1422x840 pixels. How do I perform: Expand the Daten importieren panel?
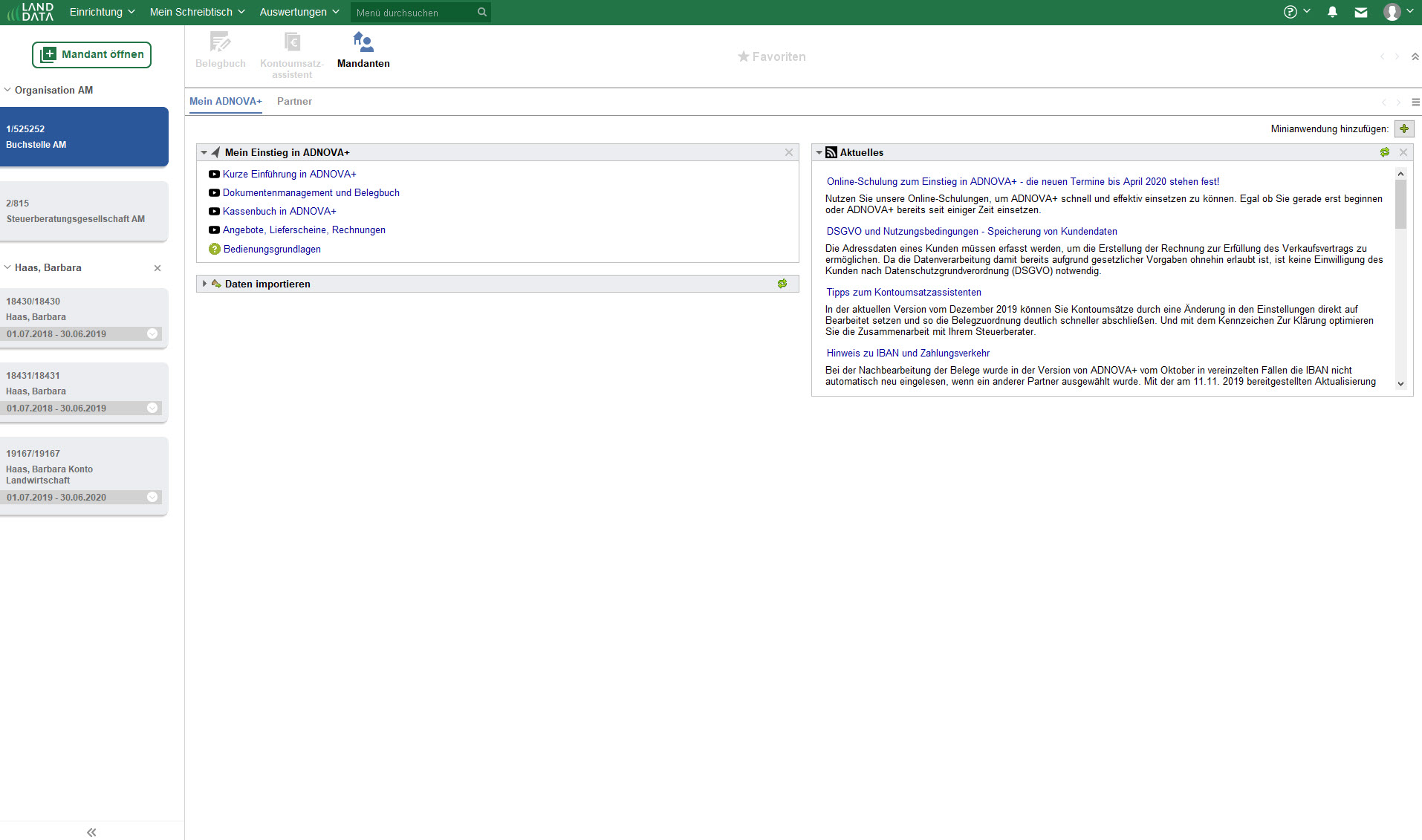(204, 284)
